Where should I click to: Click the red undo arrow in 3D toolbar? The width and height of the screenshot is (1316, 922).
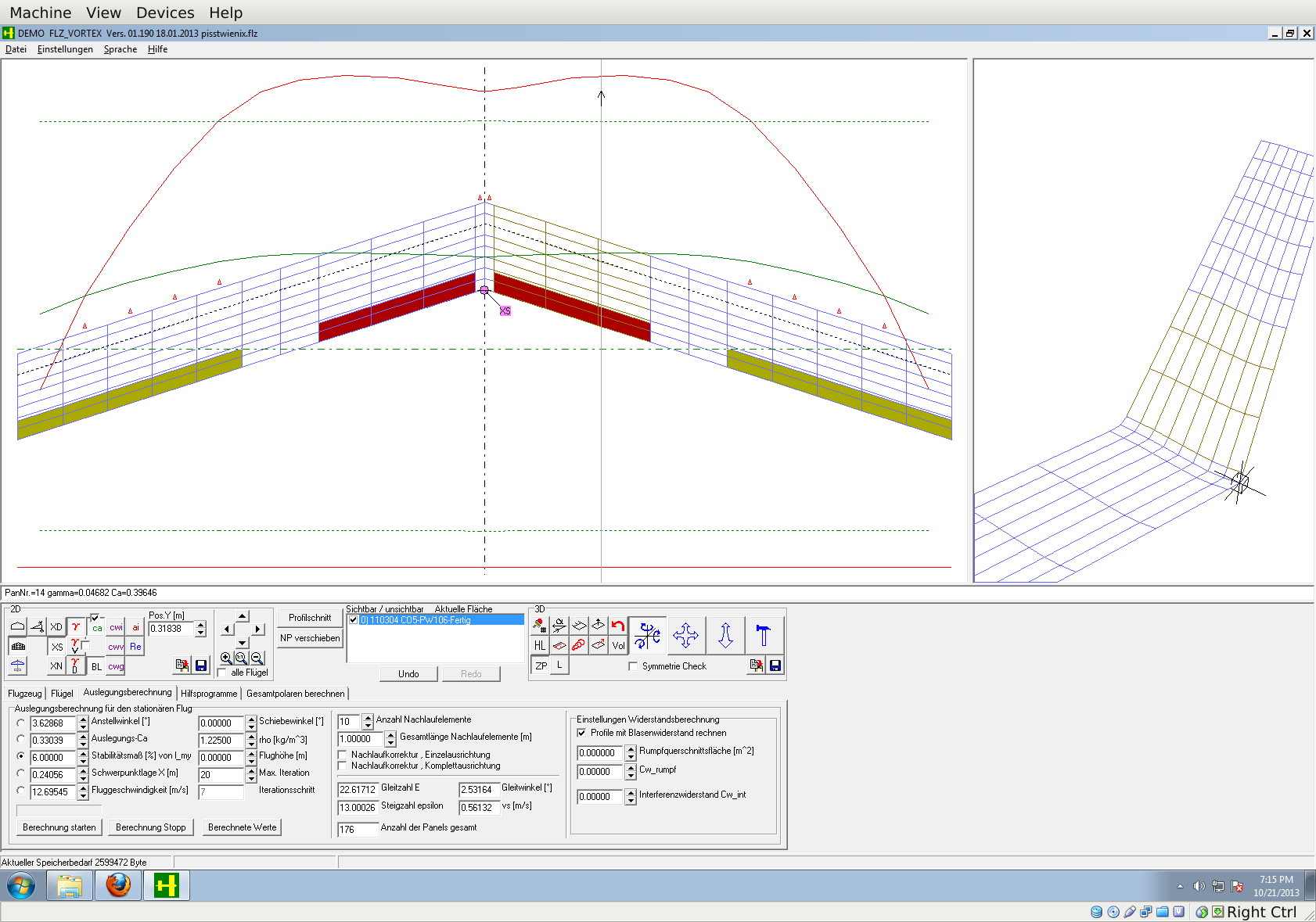(618, 626)
